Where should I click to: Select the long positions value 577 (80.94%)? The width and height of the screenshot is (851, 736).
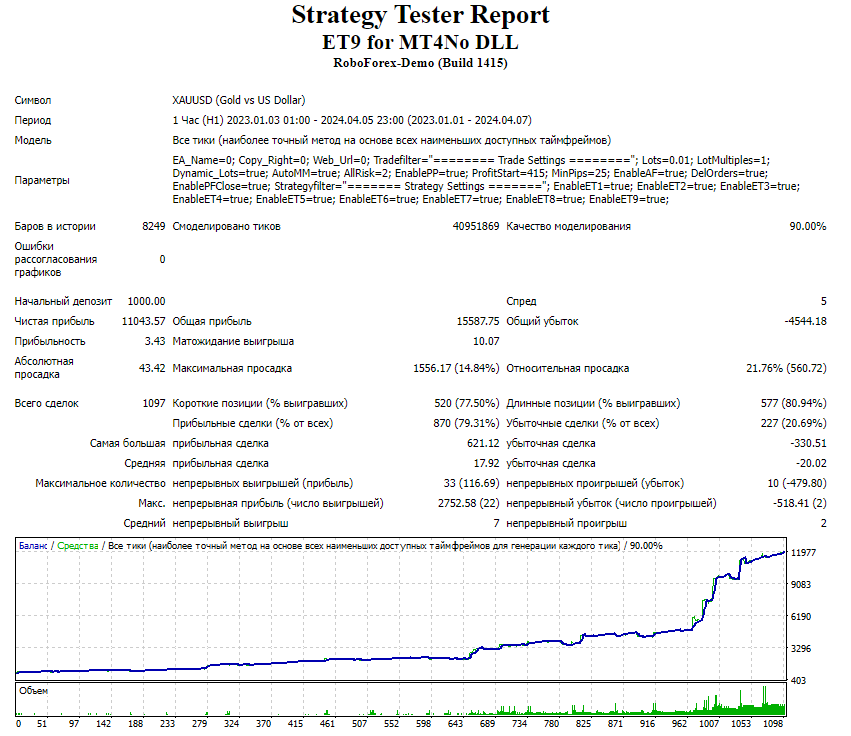click(793, 403)
